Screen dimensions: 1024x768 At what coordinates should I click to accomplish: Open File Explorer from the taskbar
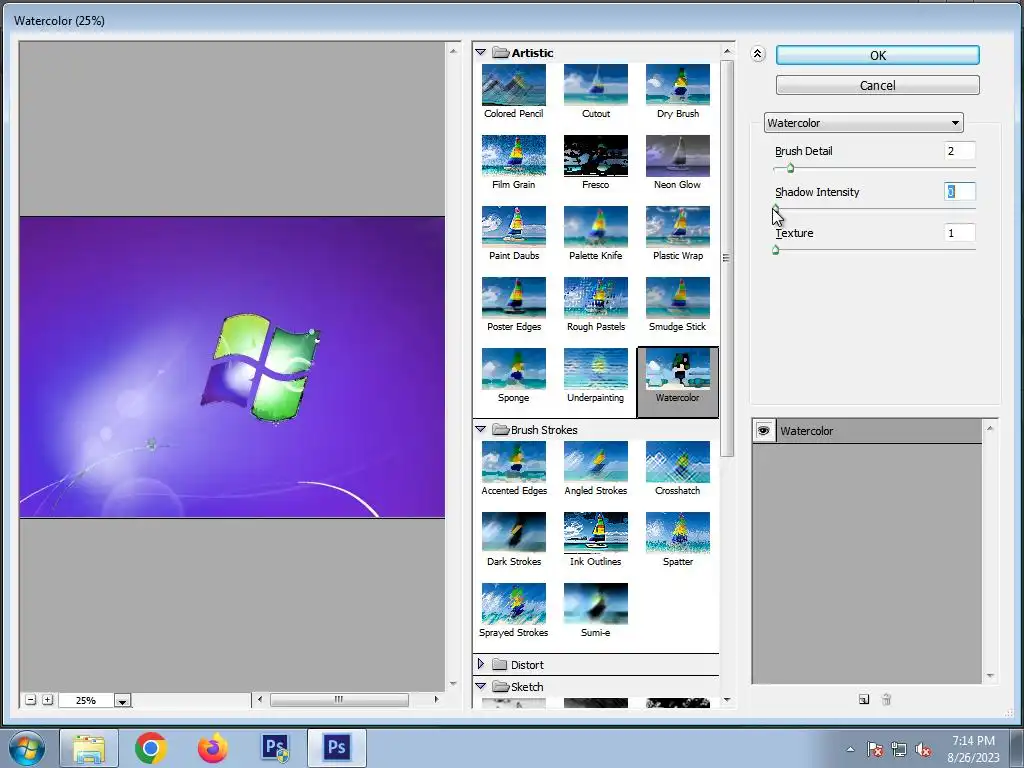pyautogui.click(x=89, y=748)
